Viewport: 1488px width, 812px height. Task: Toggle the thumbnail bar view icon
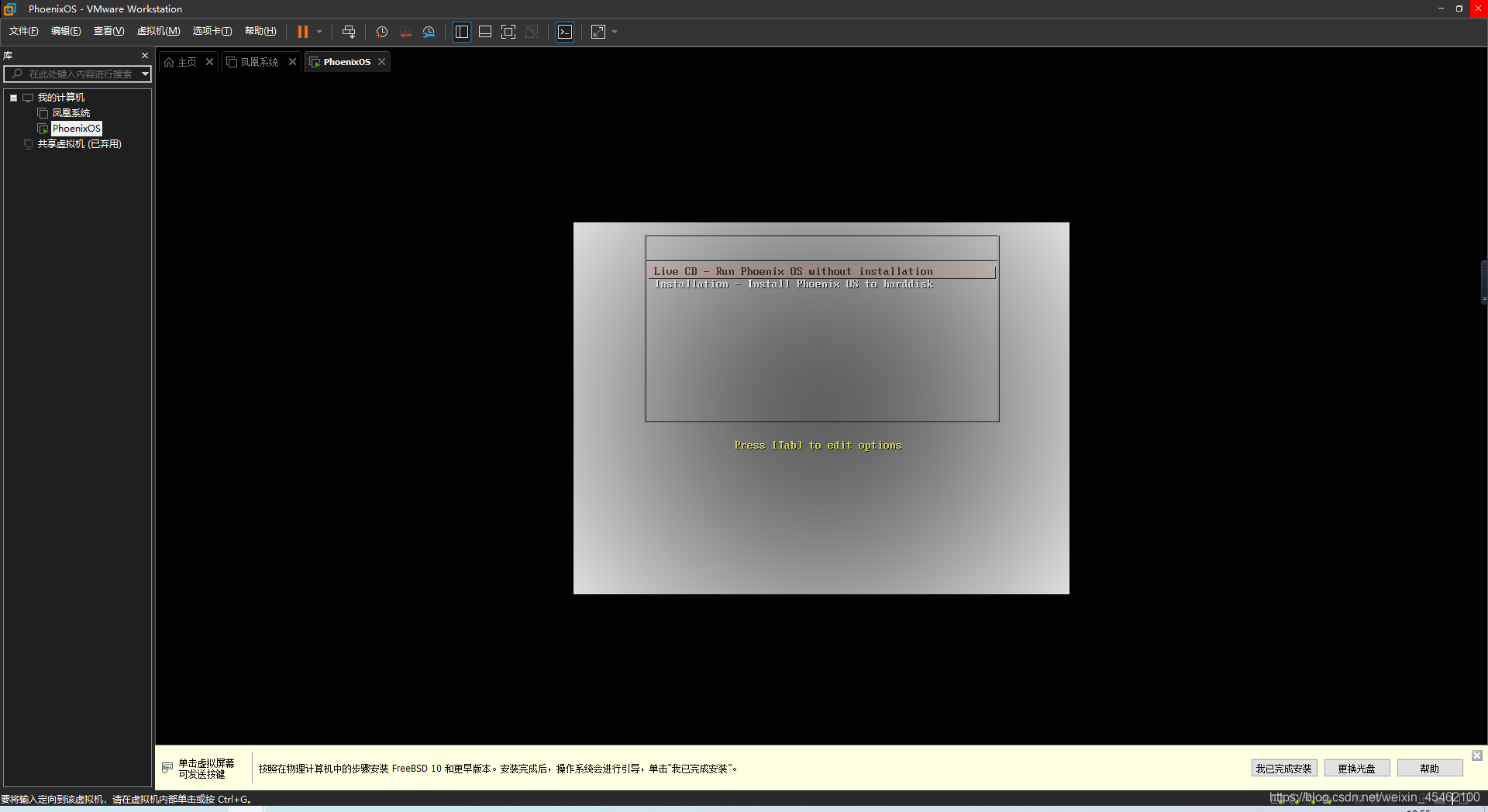[485, 32]
